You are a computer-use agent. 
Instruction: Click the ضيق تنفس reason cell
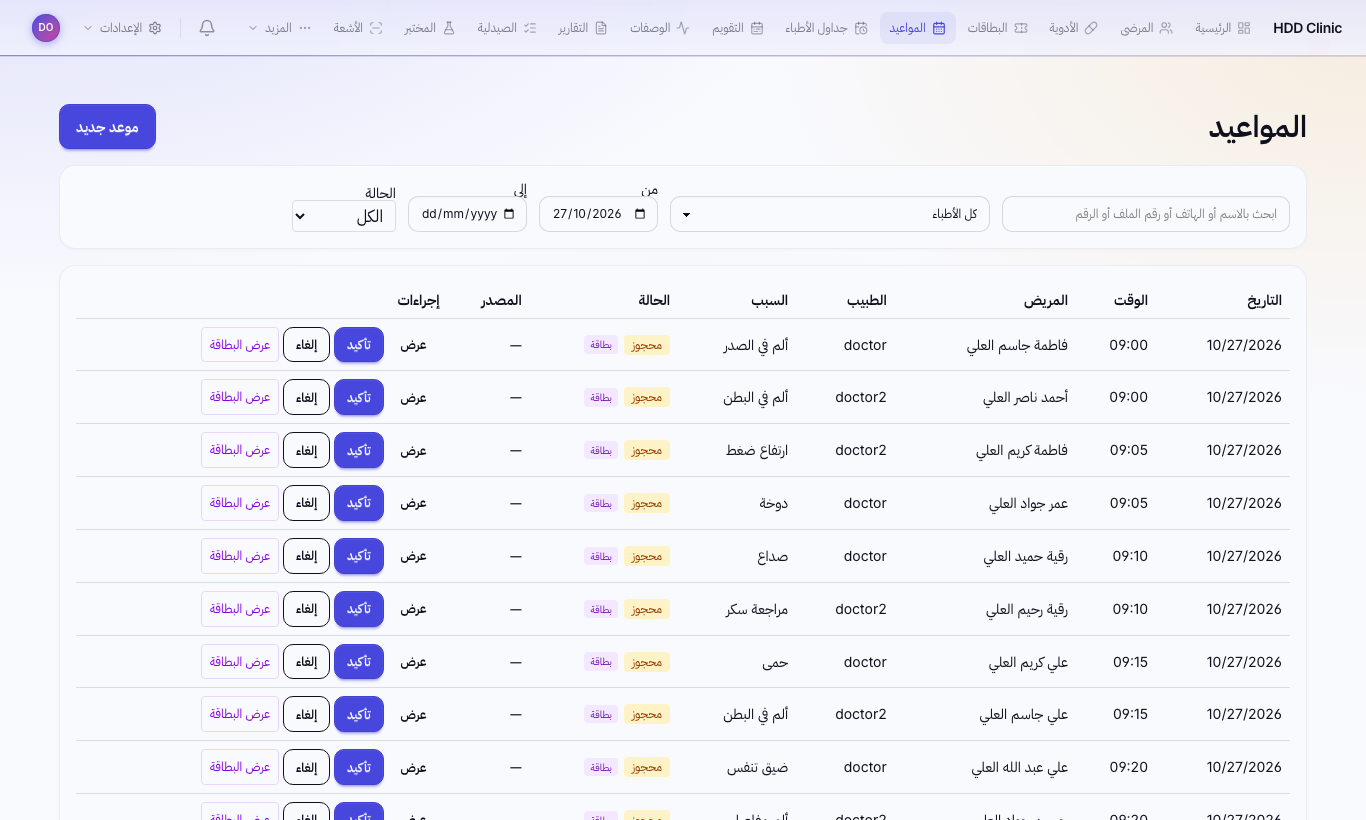(757, 767)
